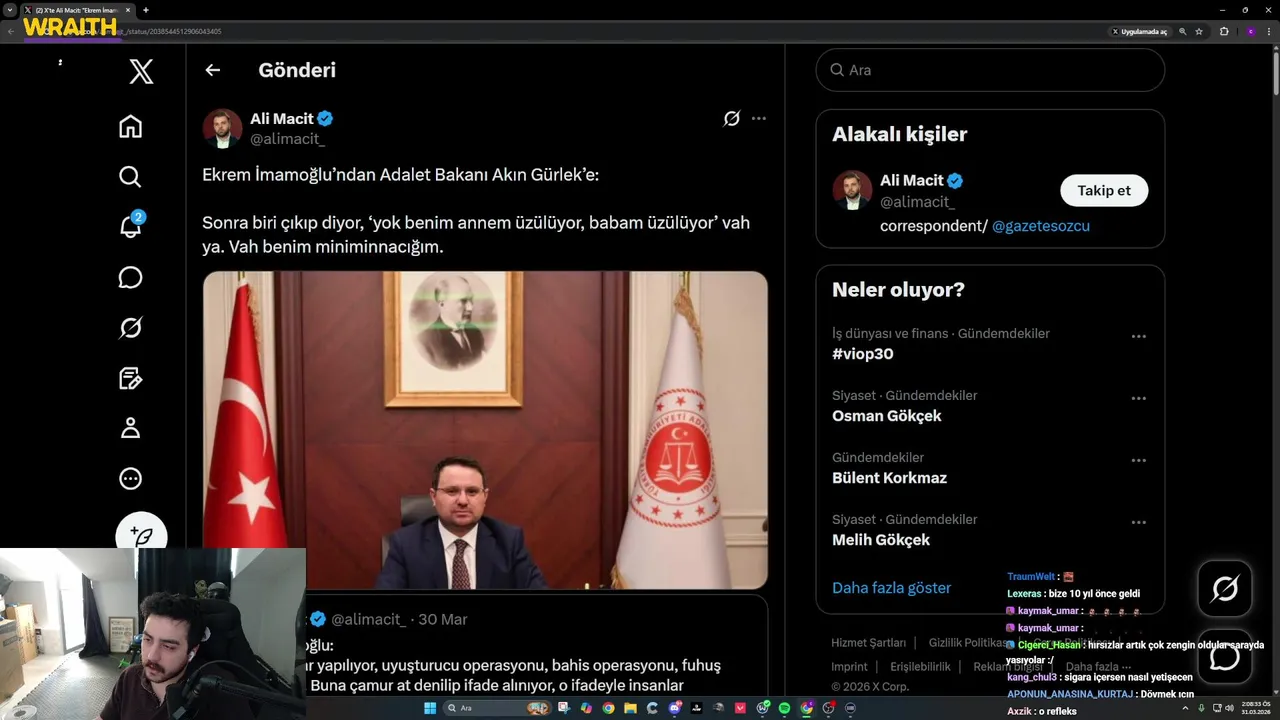This screenshot has height=720, width=1280.
Task: Select the X'te Ali Macit browser tab
Action: click(77, 10)
